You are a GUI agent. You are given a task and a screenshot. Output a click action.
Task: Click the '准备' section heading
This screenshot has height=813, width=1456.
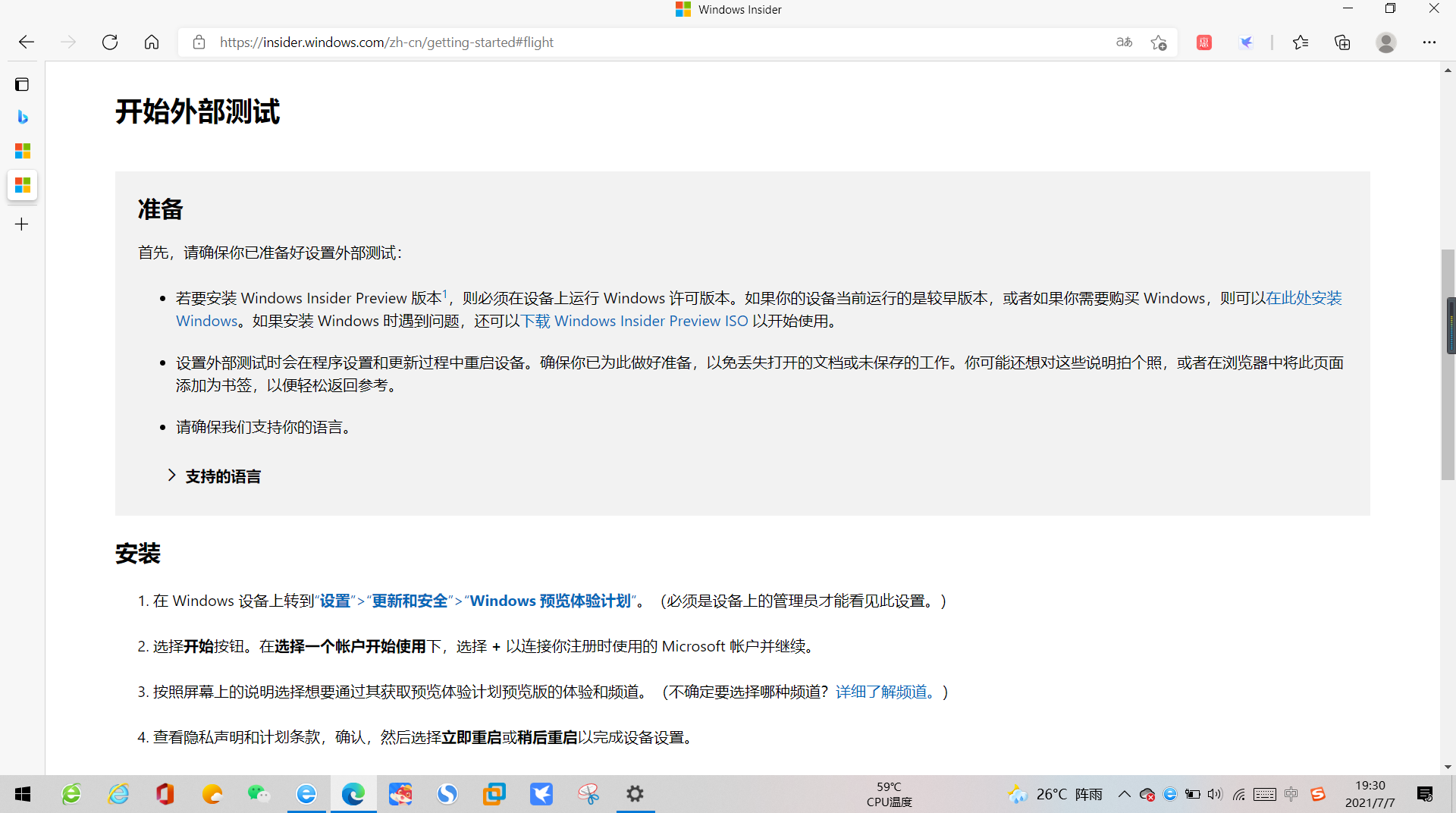point(160,209)
